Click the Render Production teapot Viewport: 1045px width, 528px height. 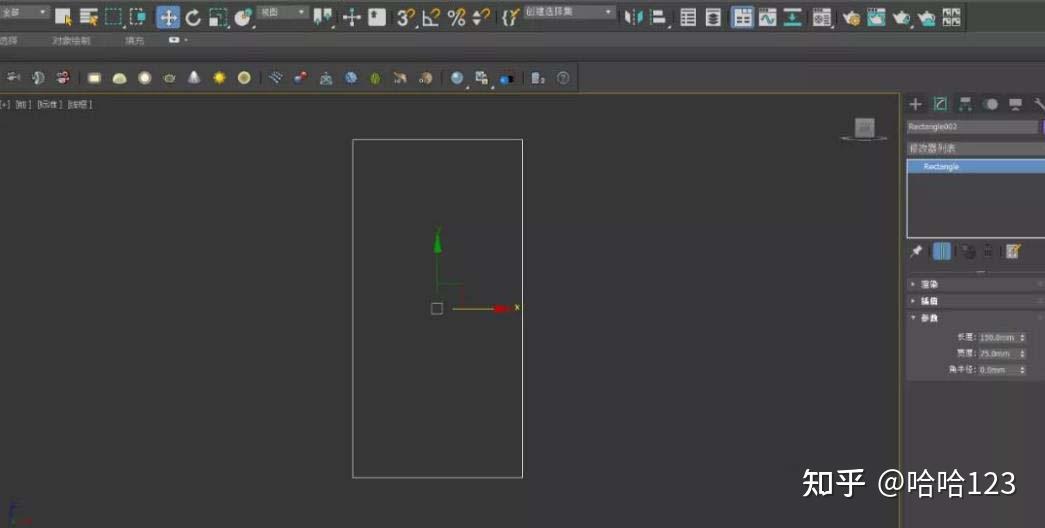coord(901,17)
